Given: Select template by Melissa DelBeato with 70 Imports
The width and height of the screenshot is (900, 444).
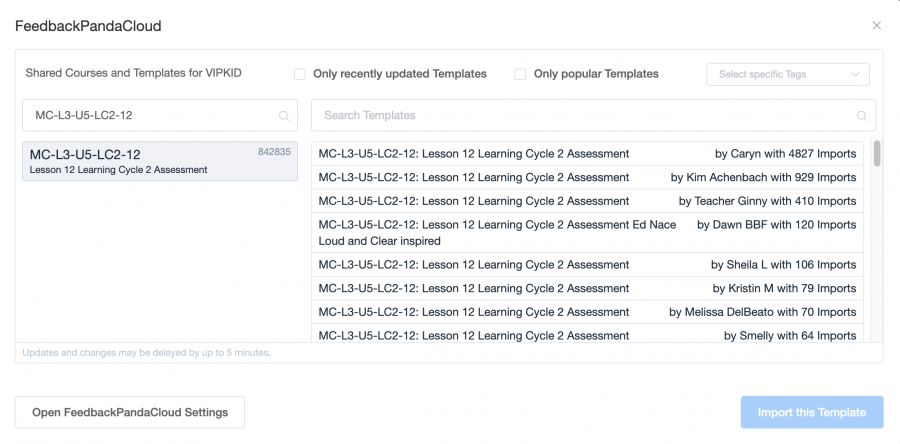Looking at the screenshot, I should pyautogui.click(x=587, y=312).
